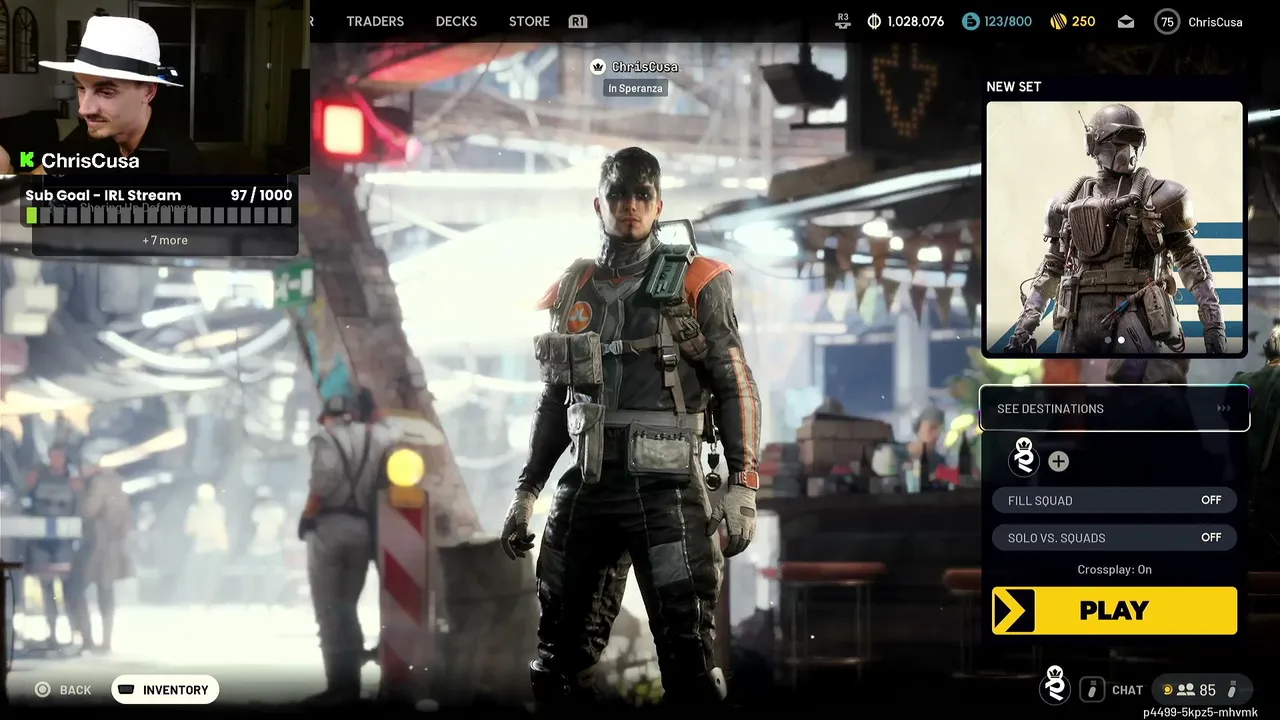
Task: Open the Chat panel
Action: (1127, 690)
